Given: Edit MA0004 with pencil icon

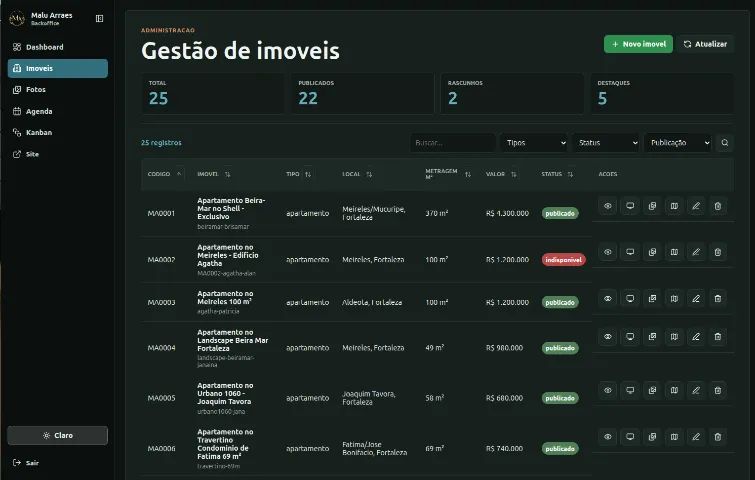Looking at the screenshot, I should pos(696,337).
